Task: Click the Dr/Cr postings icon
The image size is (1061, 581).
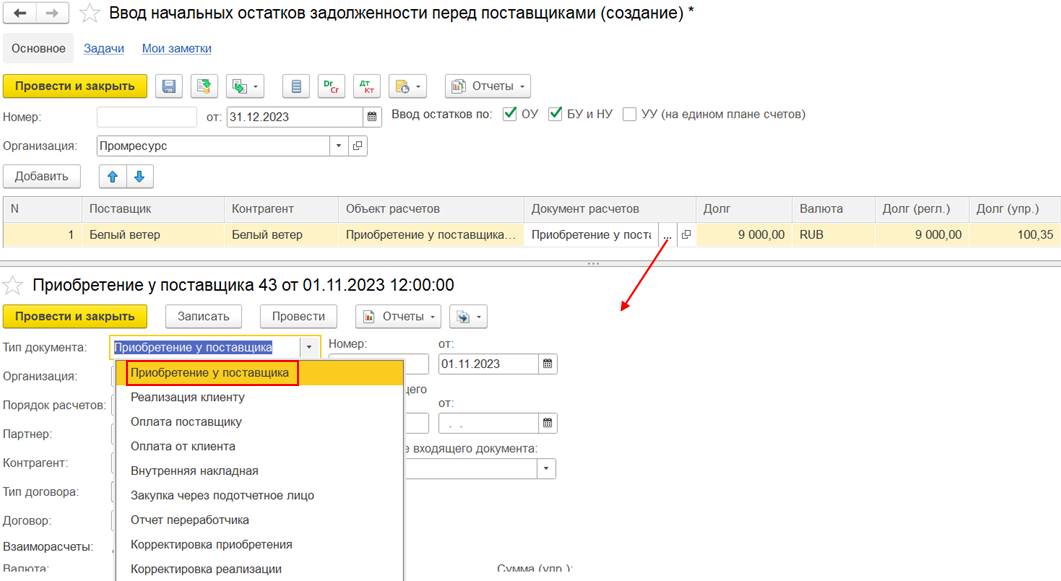Action: (330, 87)
